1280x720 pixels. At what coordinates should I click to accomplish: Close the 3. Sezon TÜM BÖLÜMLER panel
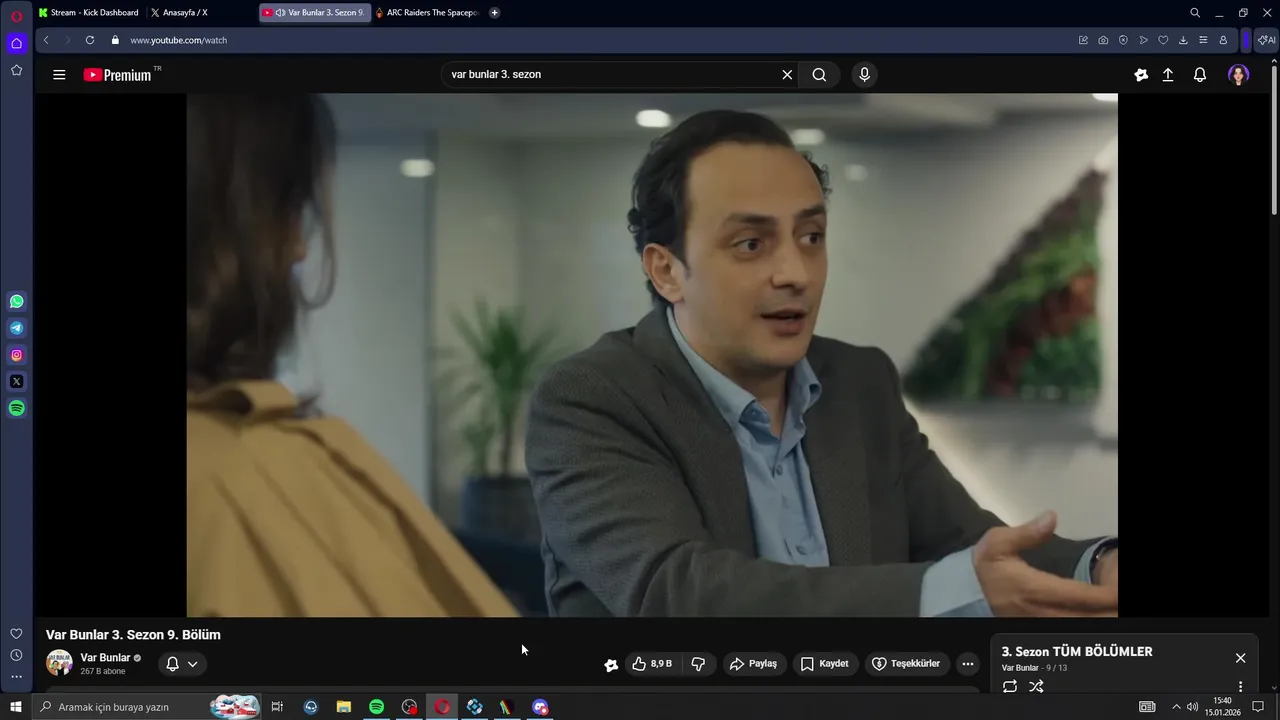pos(1240,658)
